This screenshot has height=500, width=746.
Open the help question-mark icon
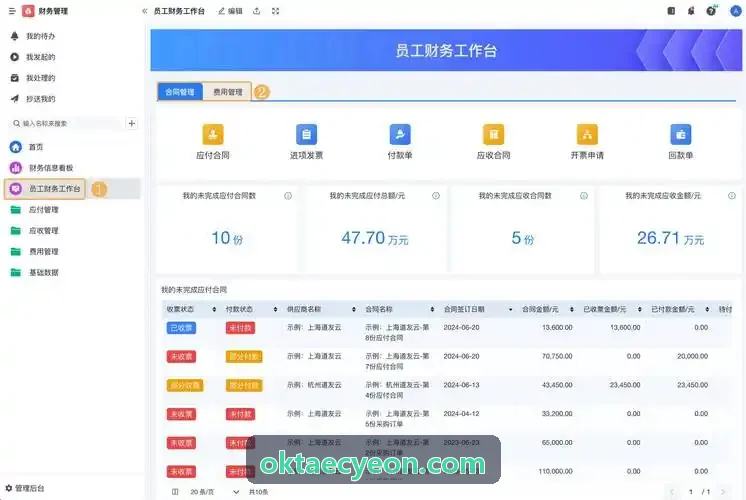711,10
